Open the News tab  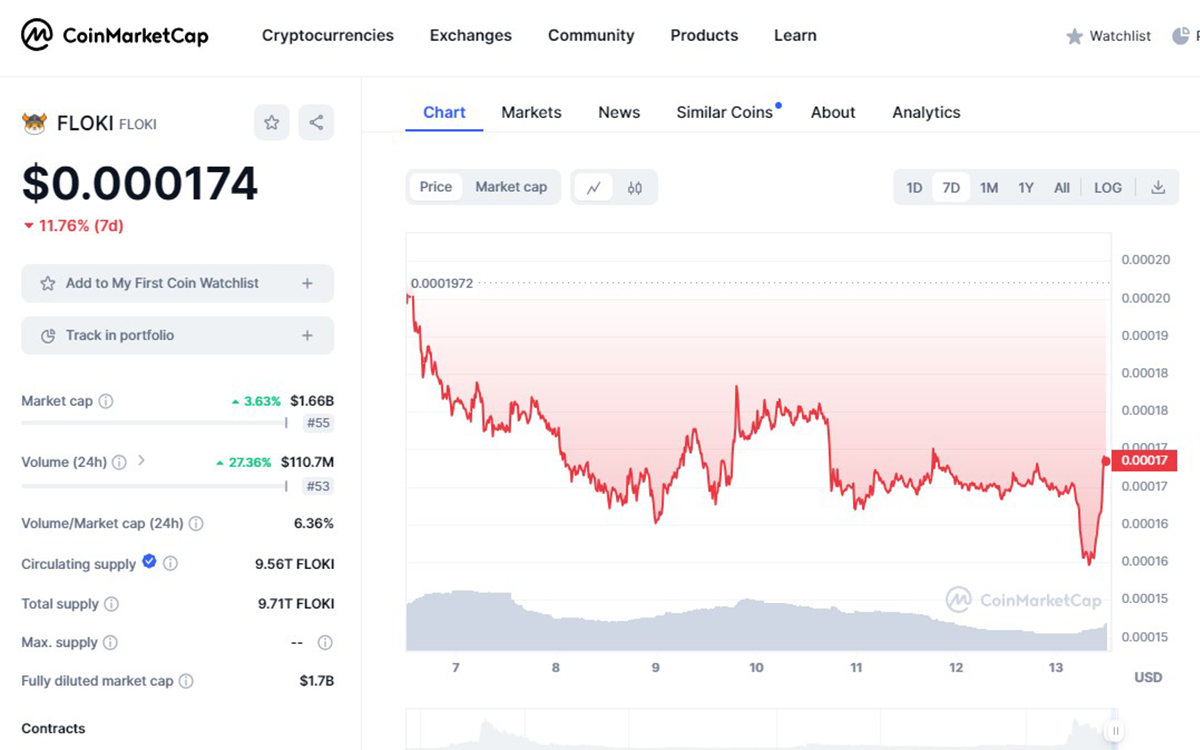(x=619, y=112)
